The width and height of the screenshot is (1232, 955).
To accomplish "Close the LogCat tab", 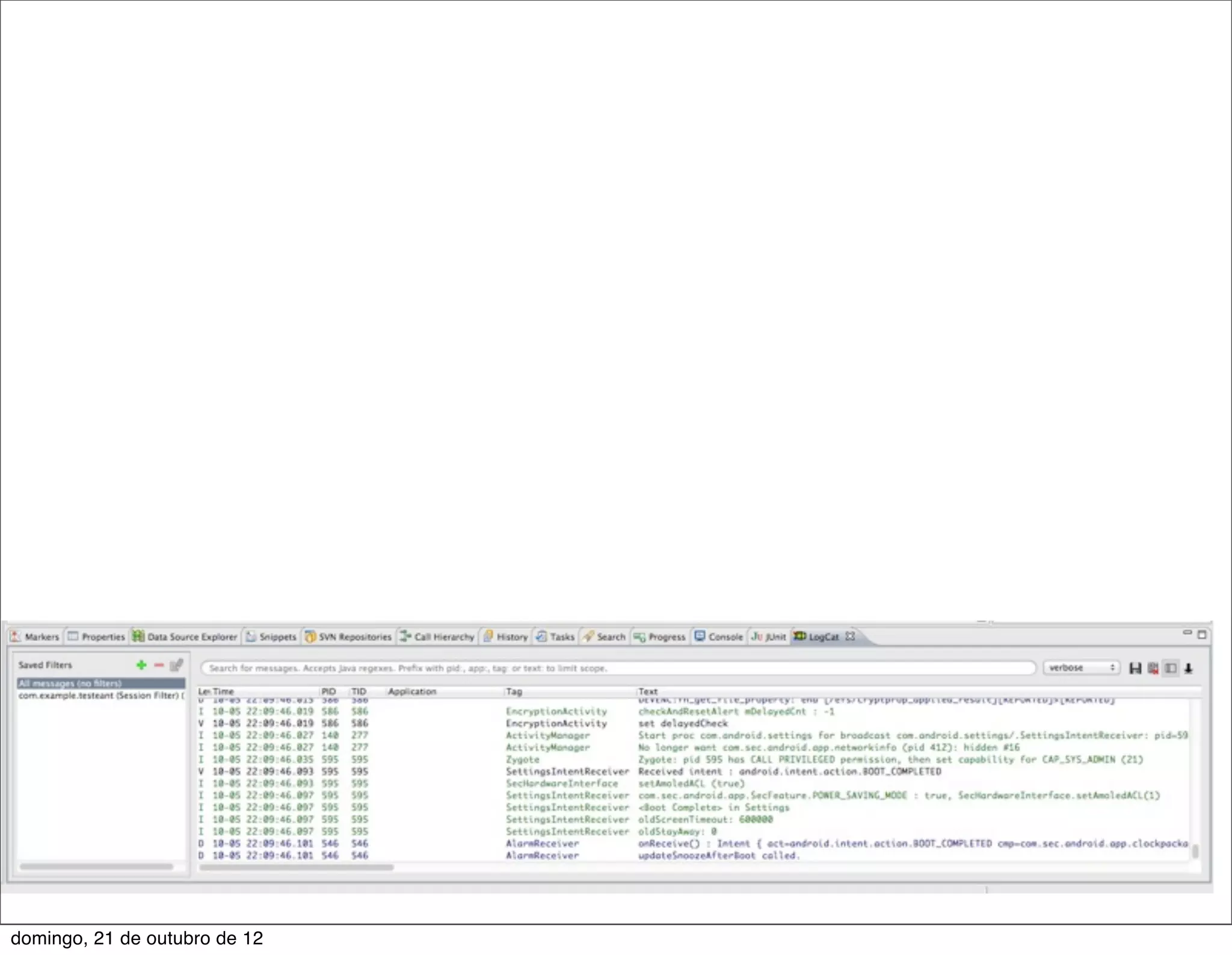I will (x=850, y=636).
